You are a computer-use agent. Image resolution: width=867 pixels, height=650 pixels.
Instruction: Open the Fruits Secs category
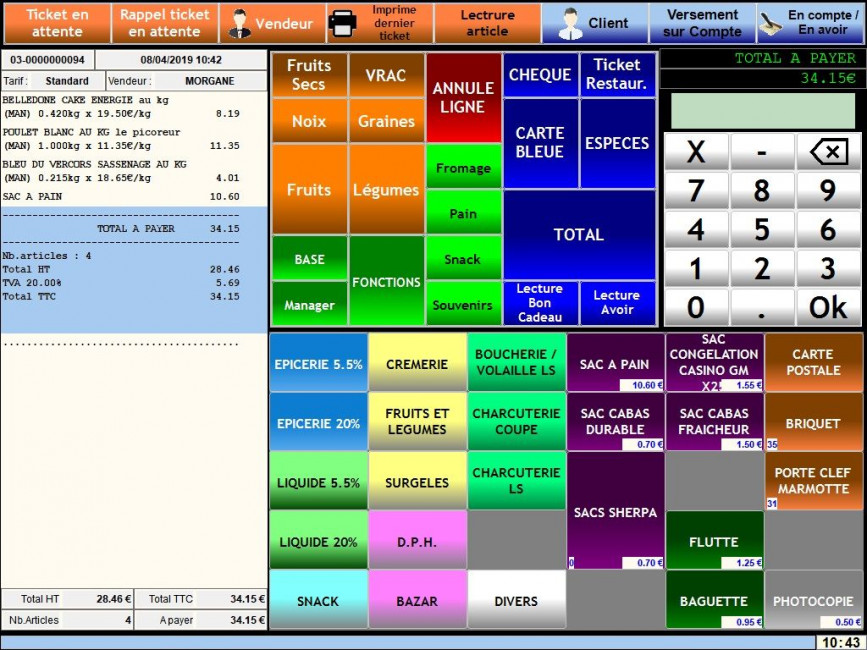[309, 75]
